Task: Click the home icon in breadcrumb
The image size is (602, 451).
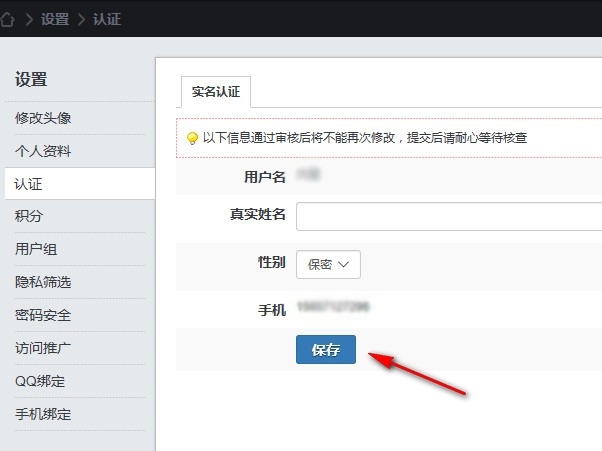Action: [x=10, y=19]
